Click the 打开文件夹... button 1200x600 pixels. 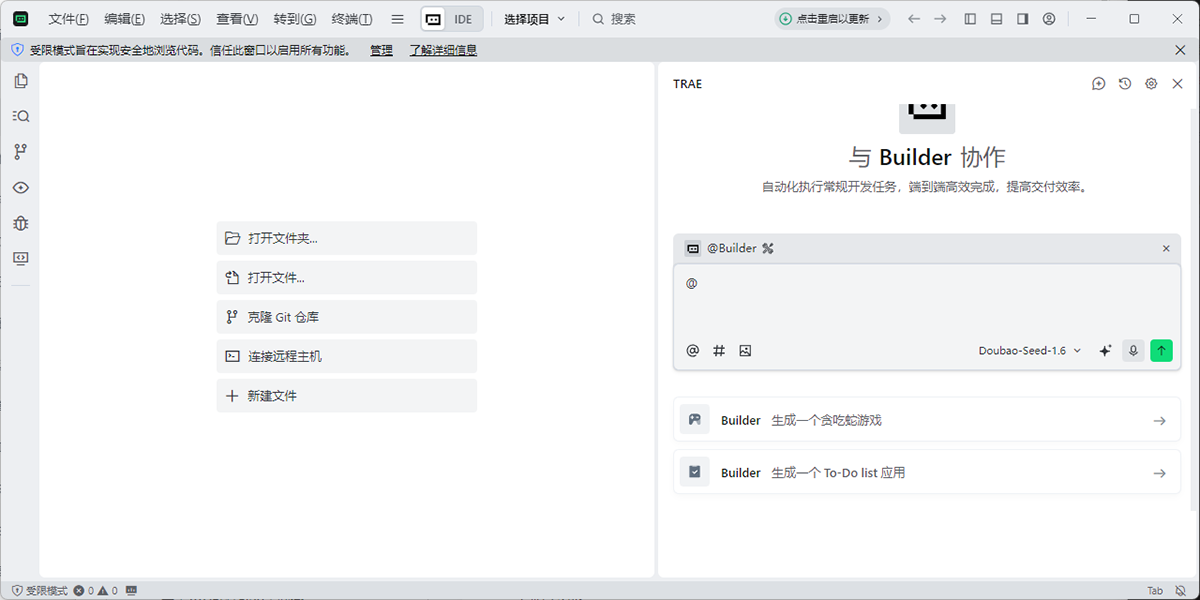[346, 238]
